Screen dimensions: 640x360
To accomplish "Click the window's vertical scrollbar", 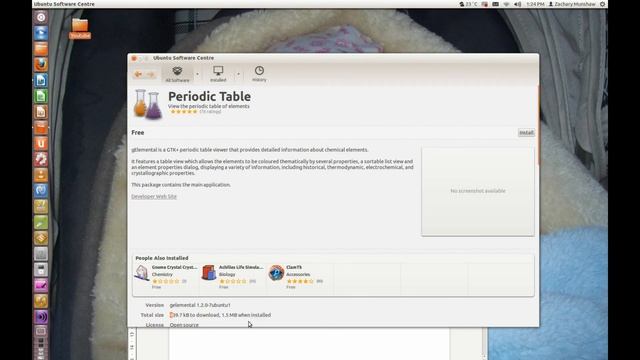I will [x=538, y=124].
